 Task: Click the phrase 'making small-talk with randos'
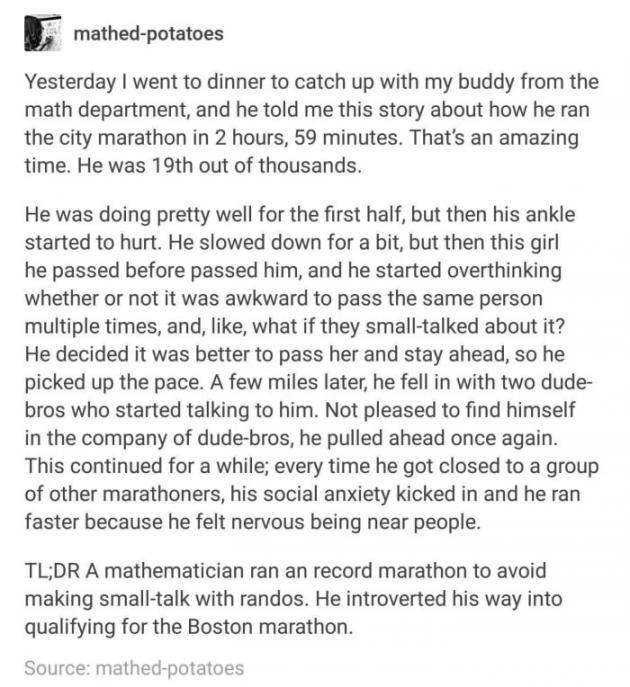click(x=166, y=598)
